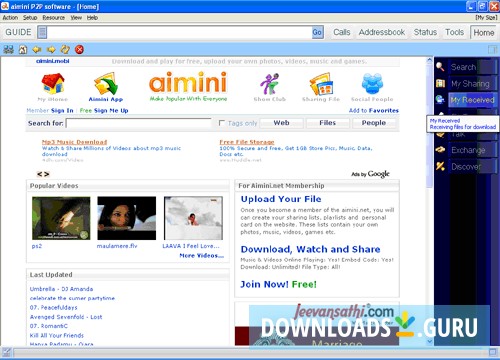The image size is (500, 360).
Task: Open the Help menu
Action: (x=92, y=18)
